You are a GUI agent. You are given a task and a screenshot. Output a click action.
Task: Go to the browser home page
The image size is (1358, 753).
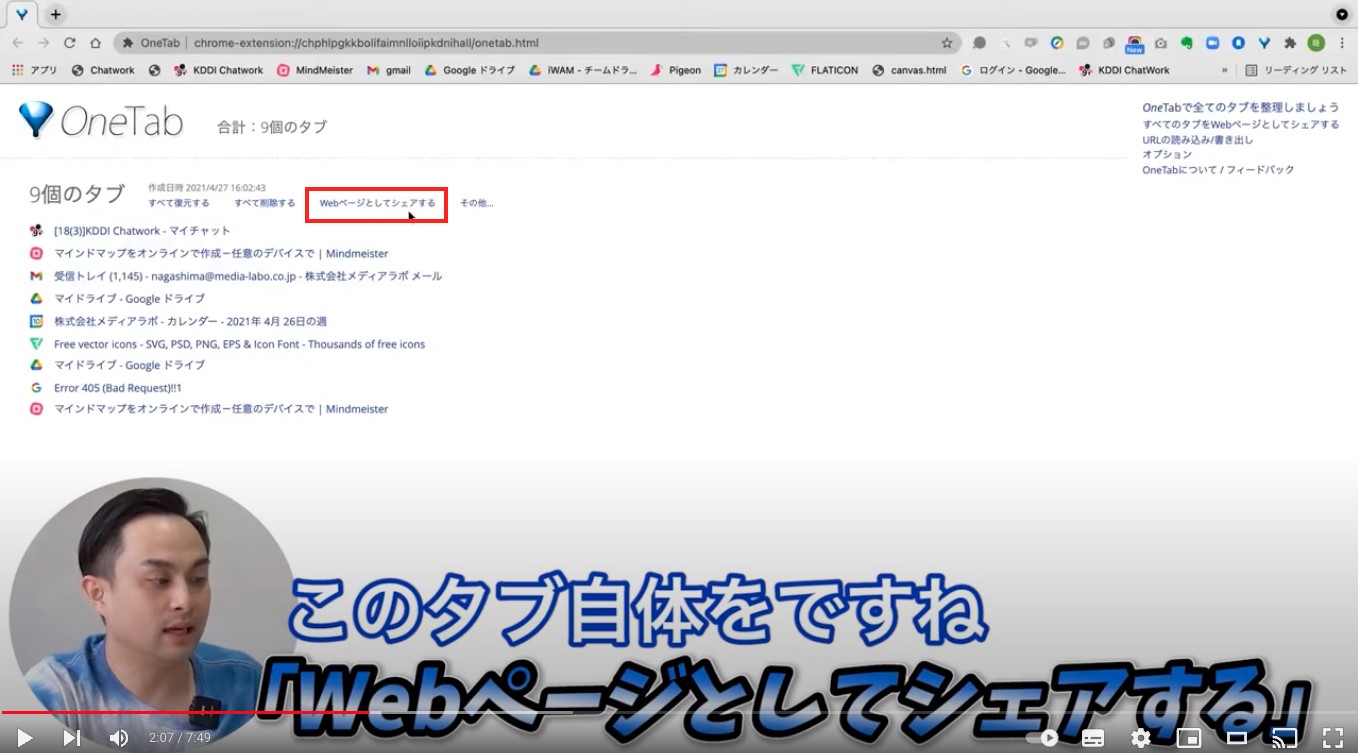(x=95, y=43)
